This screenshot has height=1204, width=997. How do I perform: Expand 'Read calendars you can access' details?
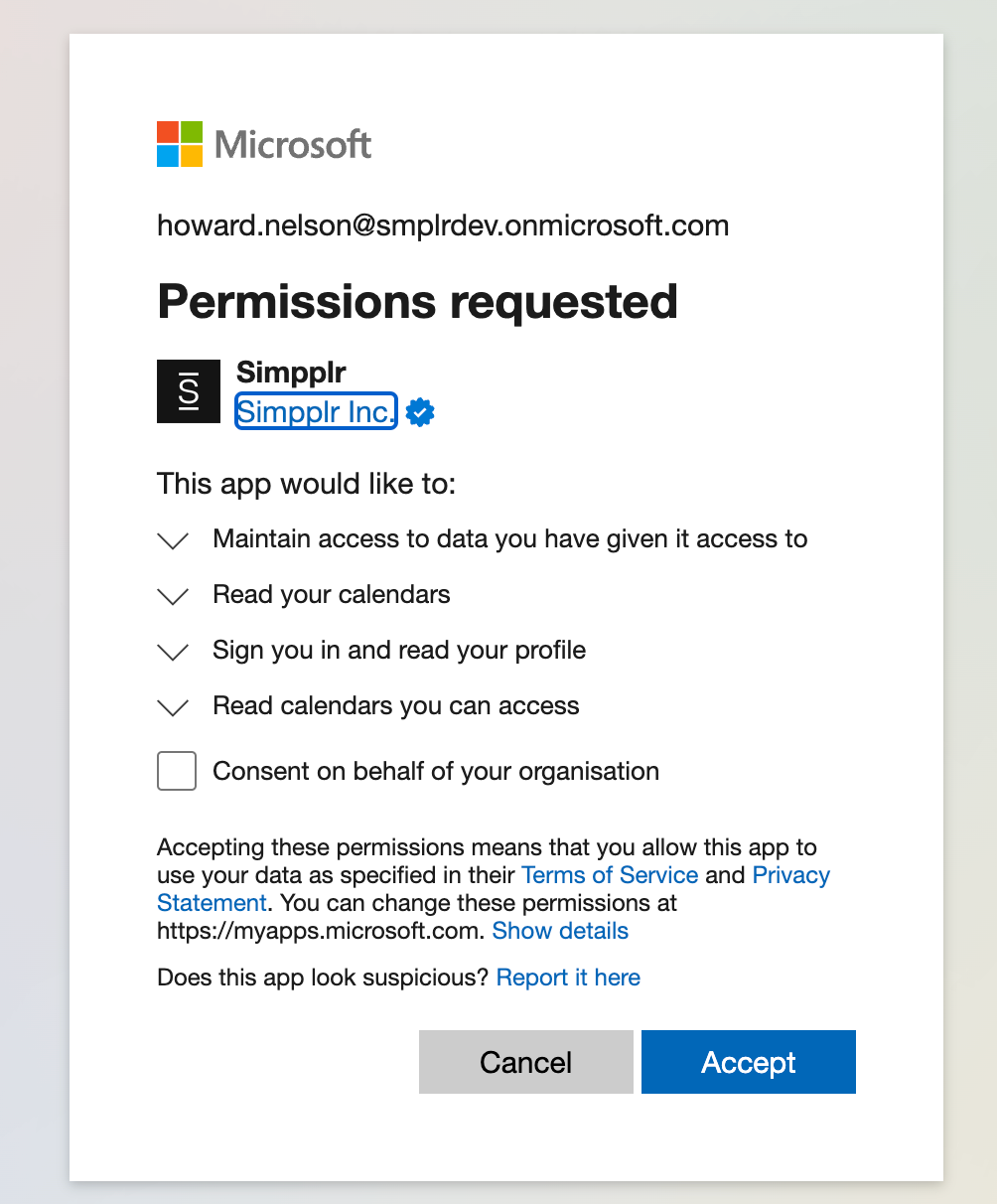pyautogui.click(x=172, y=708)
